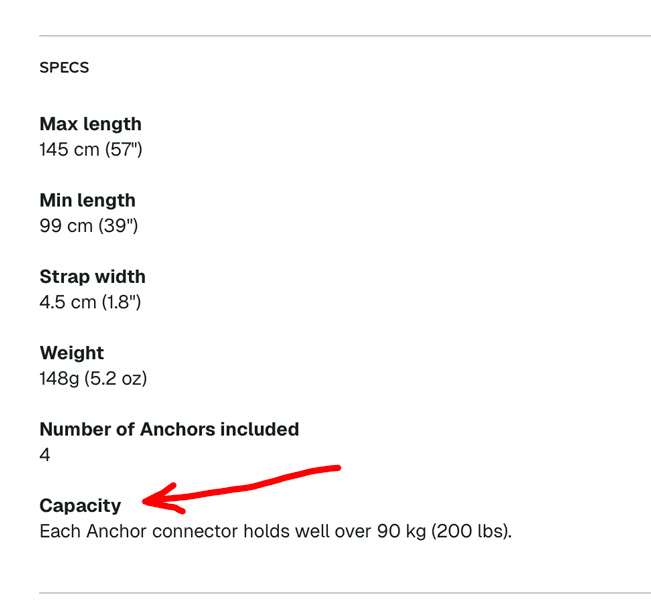Click the 99 cm (39") value

(x=88, y=226)
